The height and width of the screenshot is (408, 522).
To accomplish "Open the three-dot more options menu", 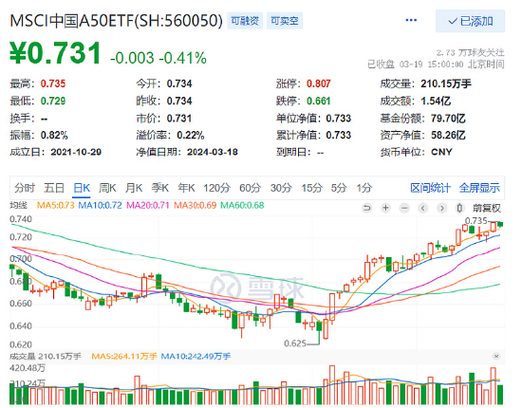I will coord(411,21).
